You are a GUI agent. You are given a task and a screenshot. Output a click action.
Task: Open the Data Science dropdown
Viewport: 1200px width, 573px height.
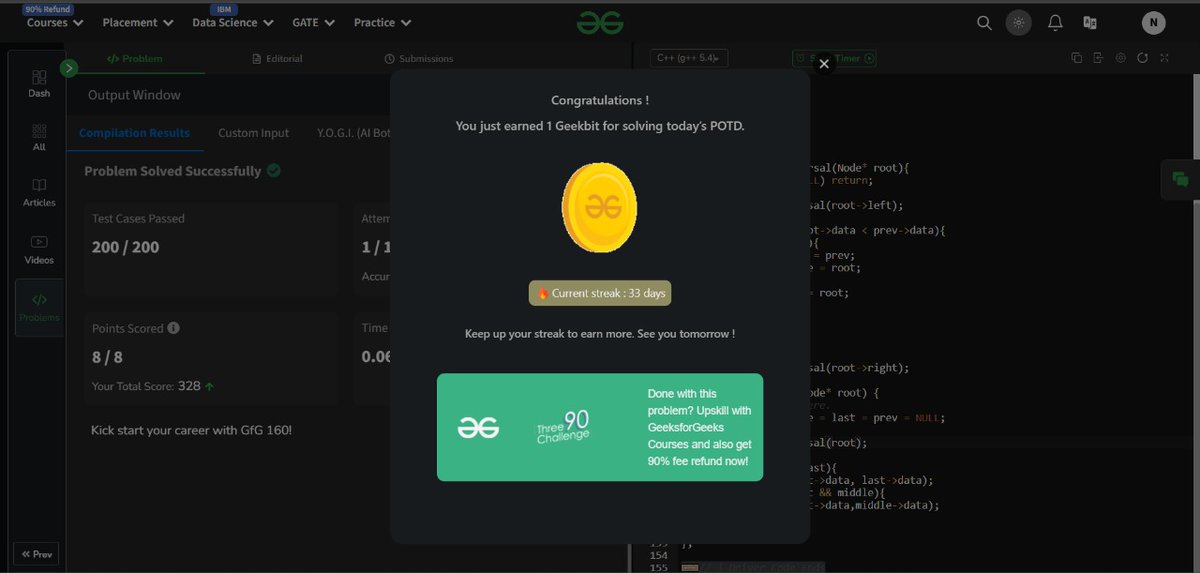pos(233,22)
